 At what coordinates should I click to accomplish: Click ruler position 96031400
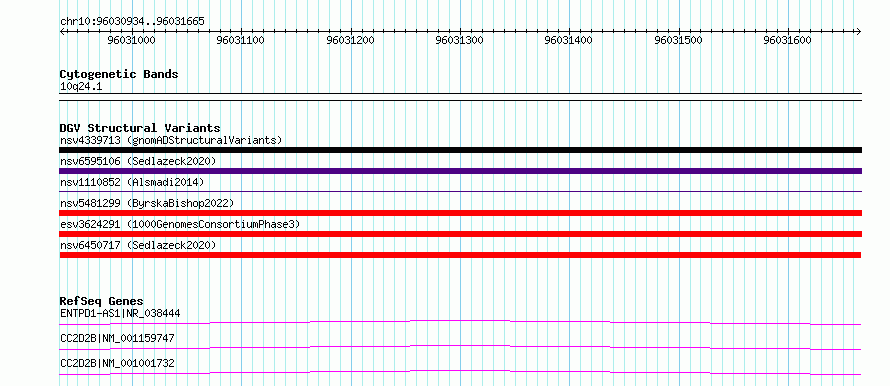[569, 40]
